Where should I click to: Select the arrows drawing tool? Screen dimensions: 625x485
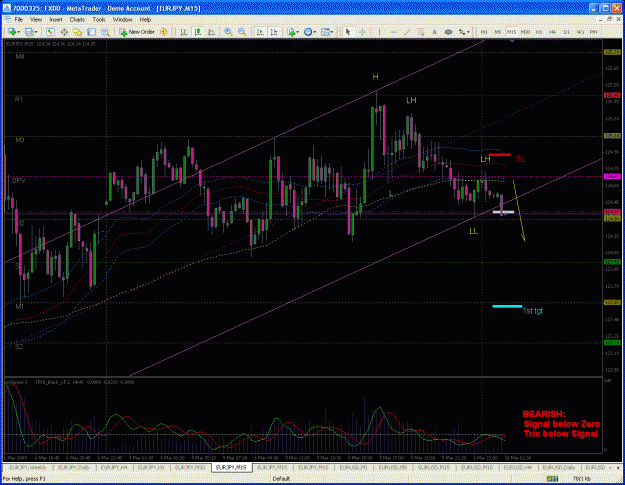(x=462, y=32)
